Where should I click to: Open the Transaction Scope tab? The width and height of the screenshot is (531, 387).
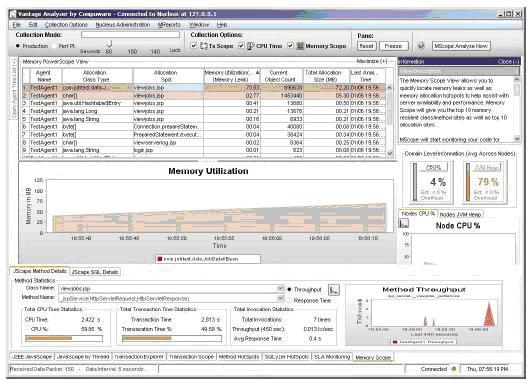(x=191, y=357)
